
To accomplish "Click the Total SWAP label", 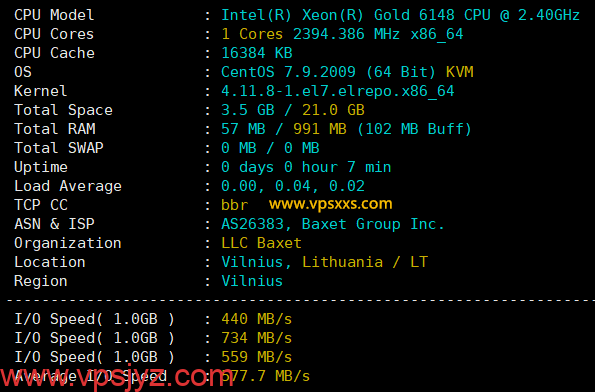I will 58,148.
